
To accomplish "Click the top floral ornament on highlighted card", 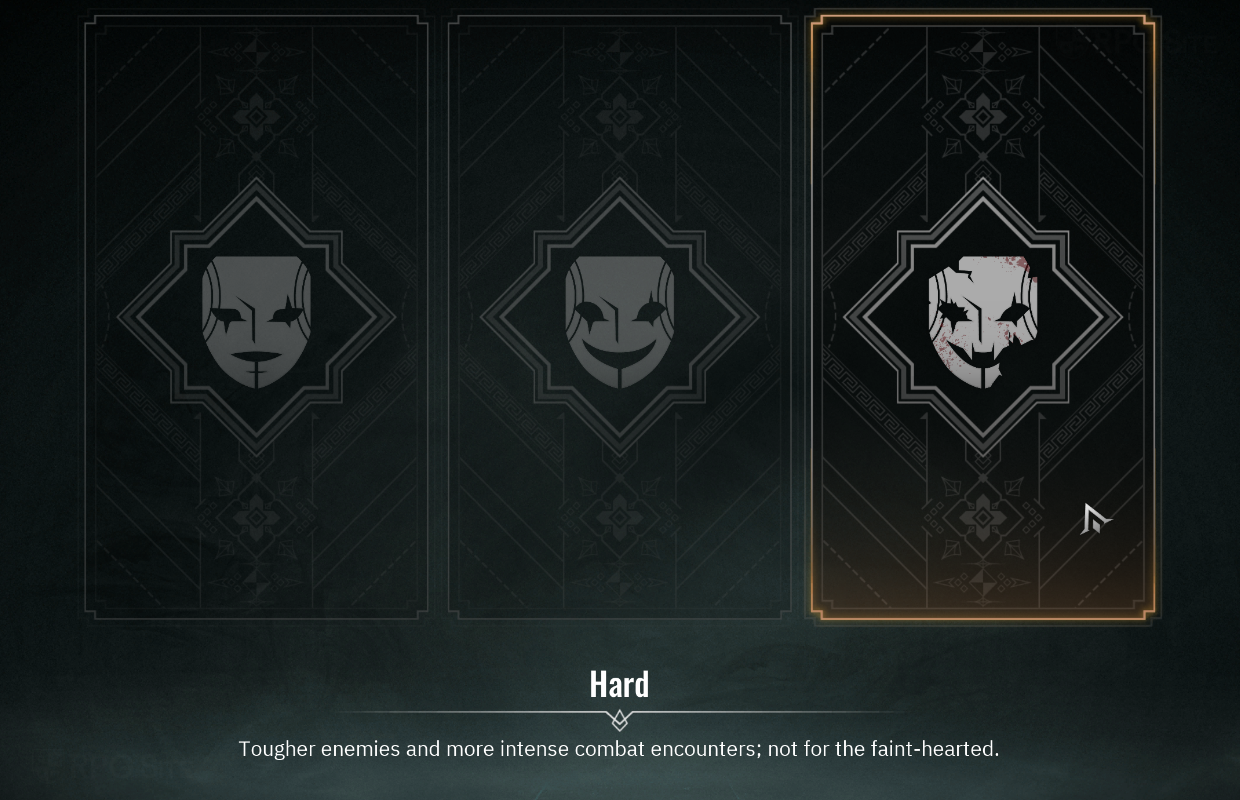I will [983, 118].
